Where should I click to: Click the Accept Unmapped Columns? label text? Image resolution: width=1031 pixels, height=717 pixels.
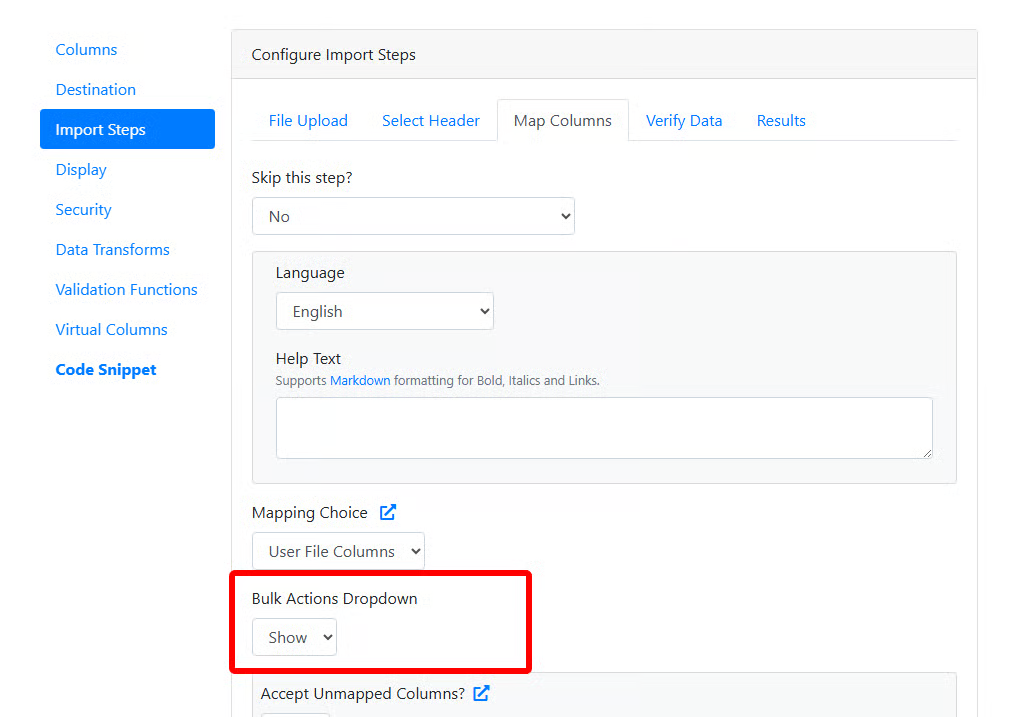(362, 693)
